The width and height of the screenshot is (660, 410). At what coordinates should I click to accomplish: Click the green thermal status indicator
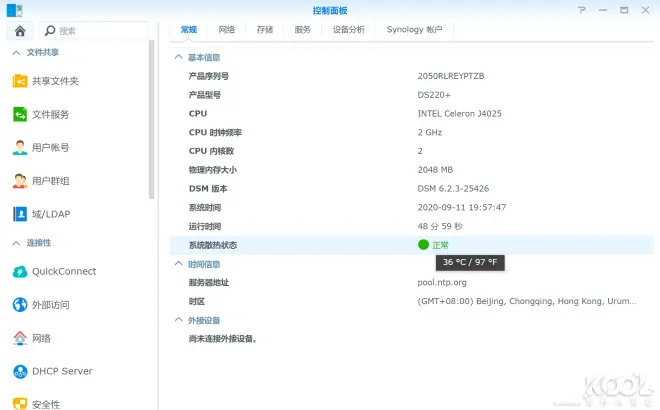click(x=423, y=245)
